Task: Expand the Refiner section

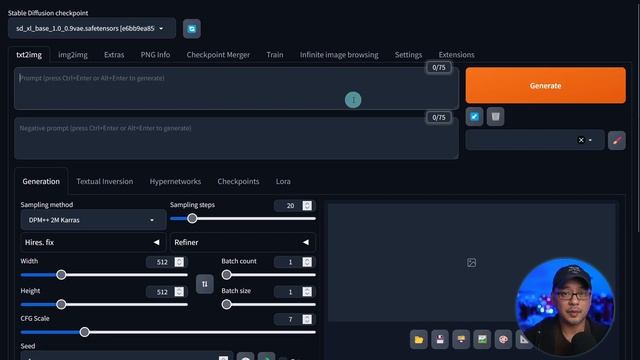Action: click(x=242, y=242)
